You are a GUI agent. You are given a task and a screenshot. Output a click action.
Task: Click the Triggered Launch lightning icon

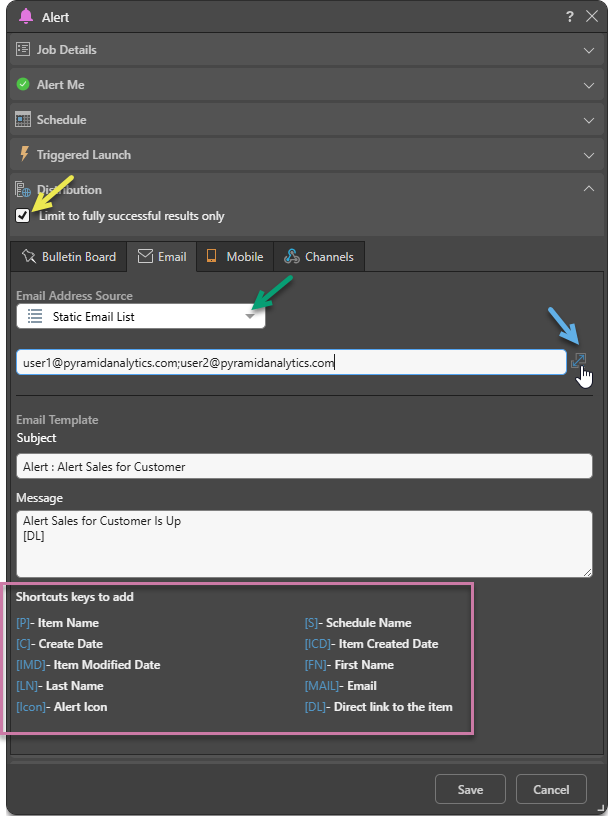[24, 155]
